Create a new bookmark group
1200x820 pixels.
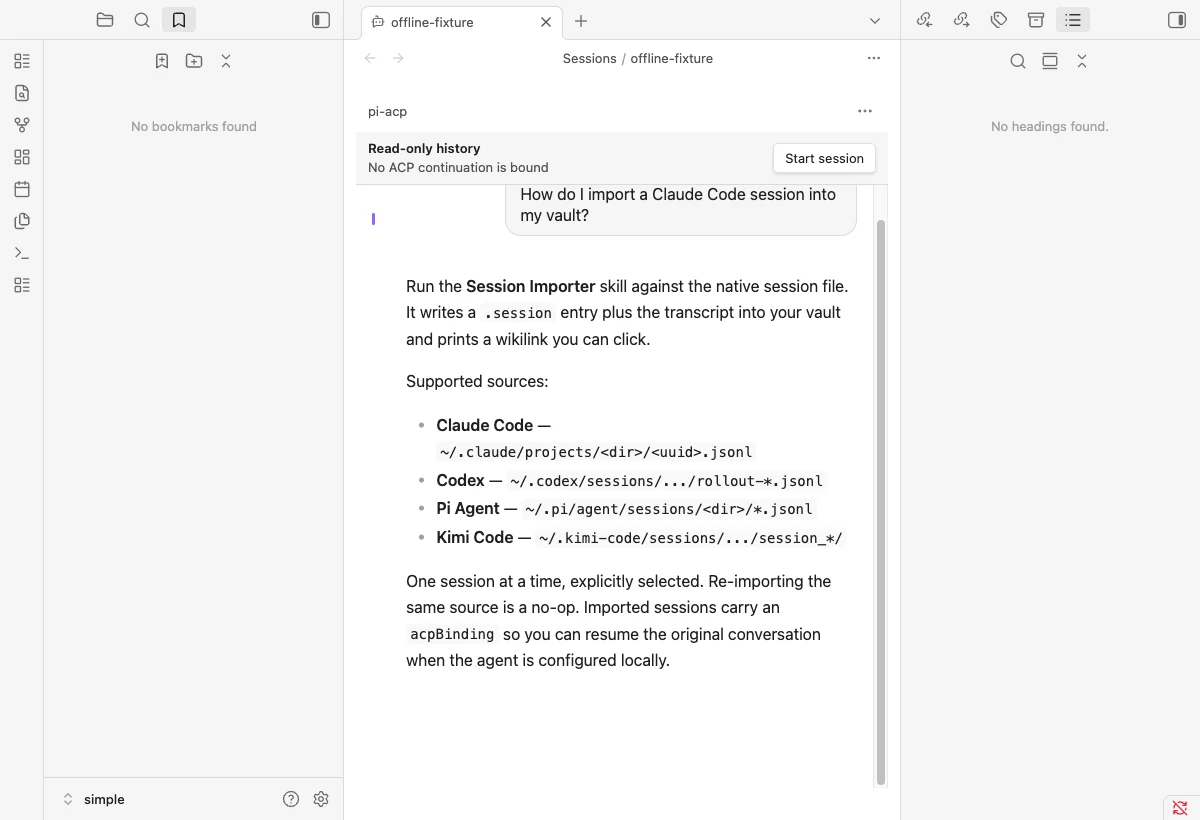coord(194,61)
